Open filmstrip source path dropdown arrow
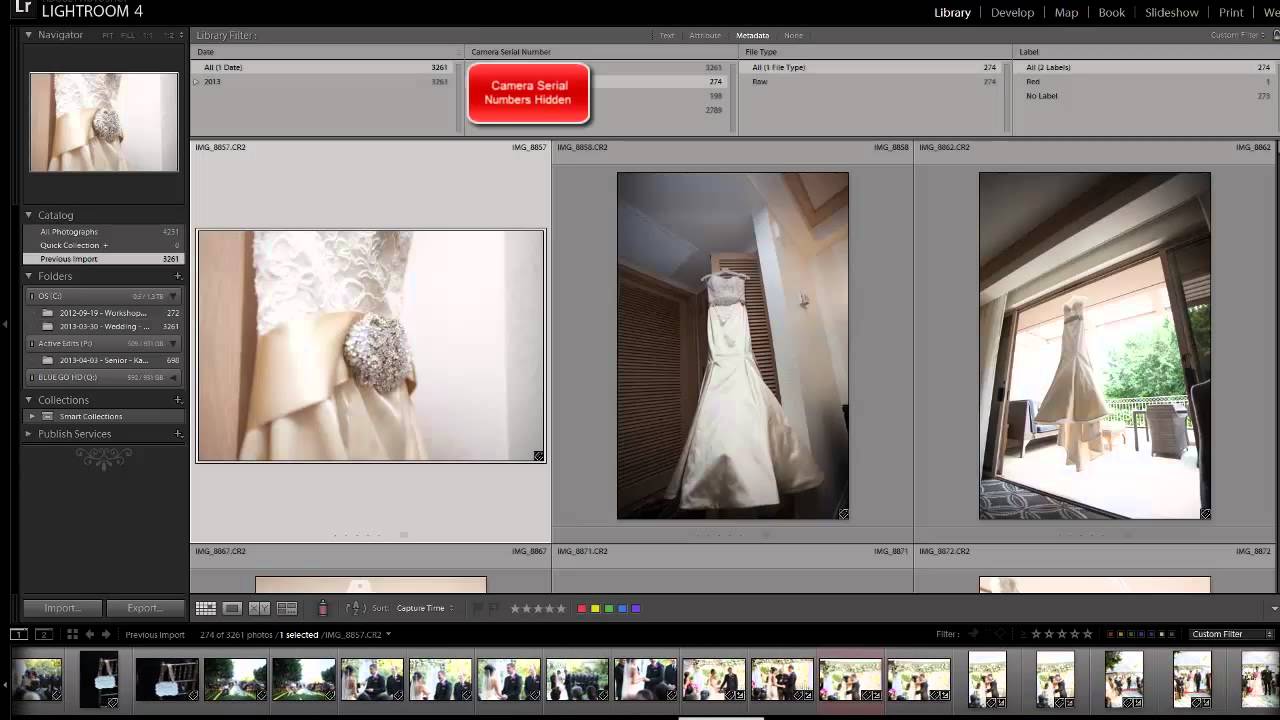The height and width of the screenshot is (720, 1280). 388,634
